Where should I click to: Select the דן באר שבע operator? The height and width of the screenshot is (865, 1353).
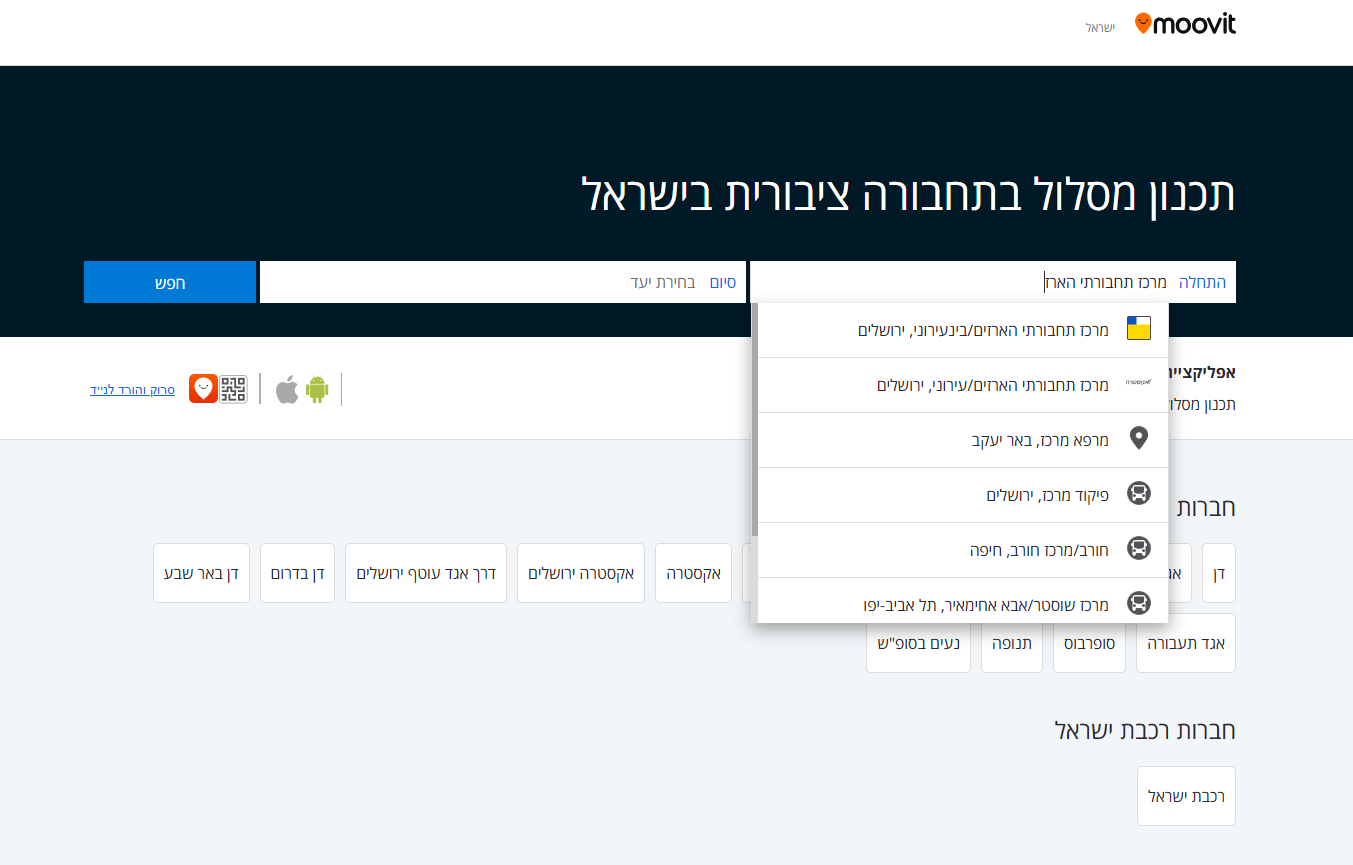click(x=201, y=572)
